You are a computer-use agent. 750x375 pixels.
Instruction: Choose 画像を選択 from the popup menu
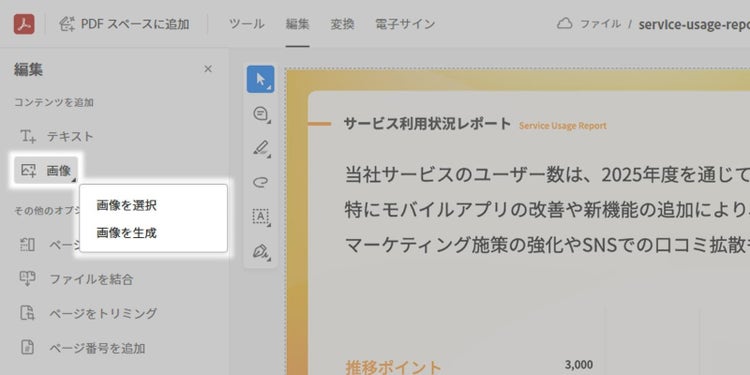tap(126, 206)
